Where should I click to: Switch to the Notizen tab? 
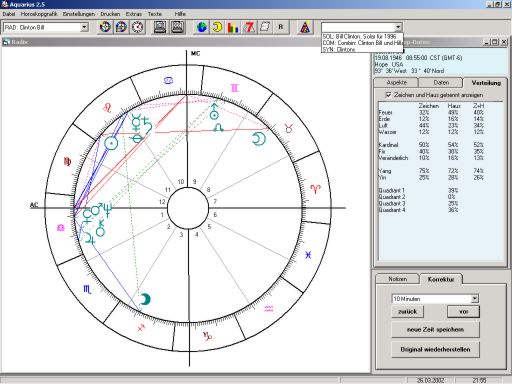pos(397,279)
